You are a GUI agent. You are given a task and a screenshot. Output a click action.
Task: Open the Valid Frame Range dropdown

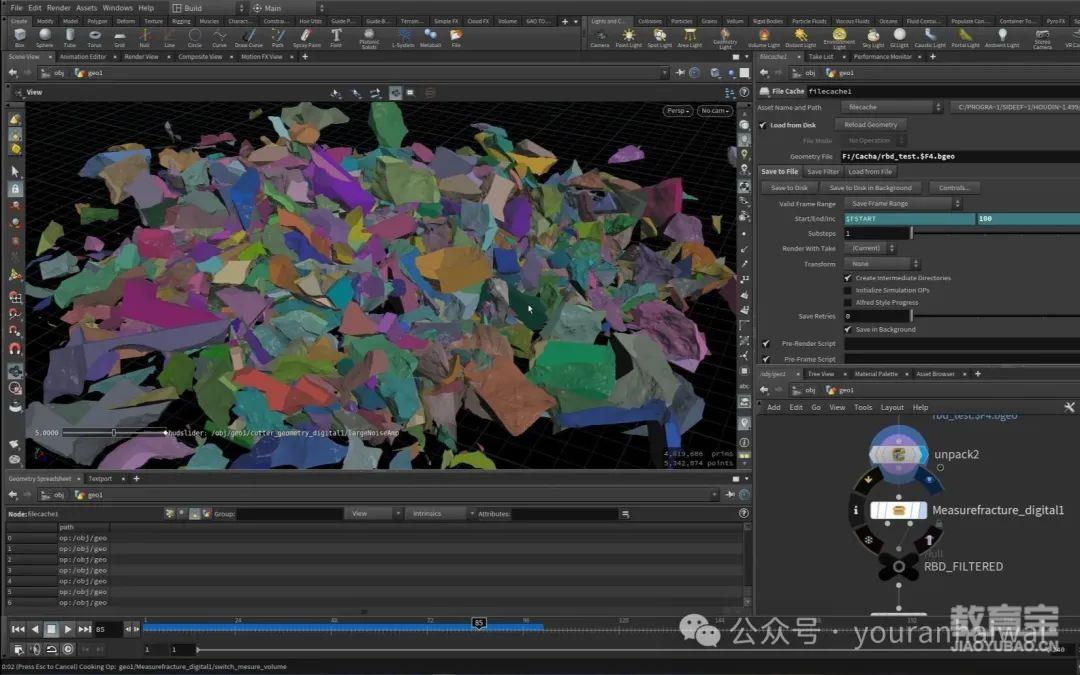point(903,204)
